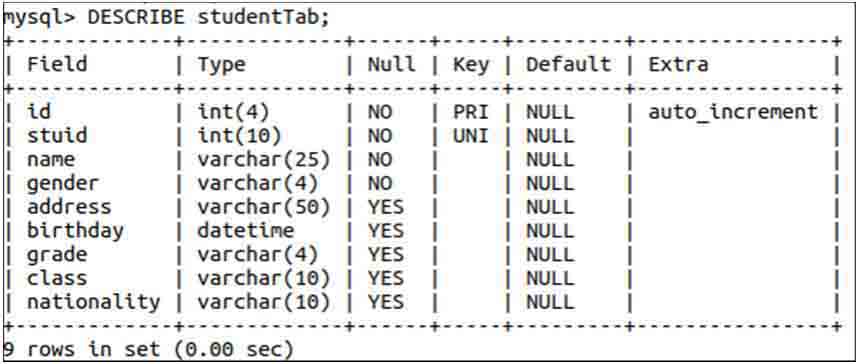Click the varchar(50) type entry
856x364 pixels.
pos(264,207)
